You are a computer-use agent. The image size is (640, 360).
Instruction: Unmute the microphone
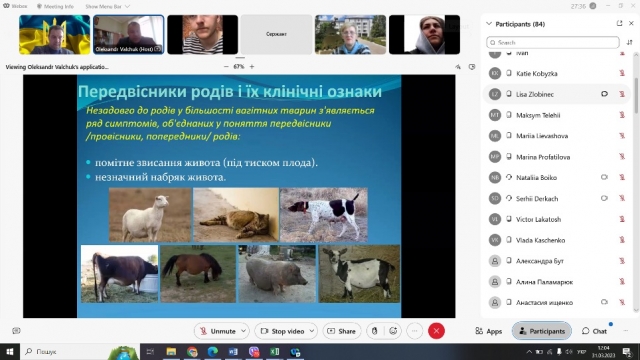(x=217, y=331)
